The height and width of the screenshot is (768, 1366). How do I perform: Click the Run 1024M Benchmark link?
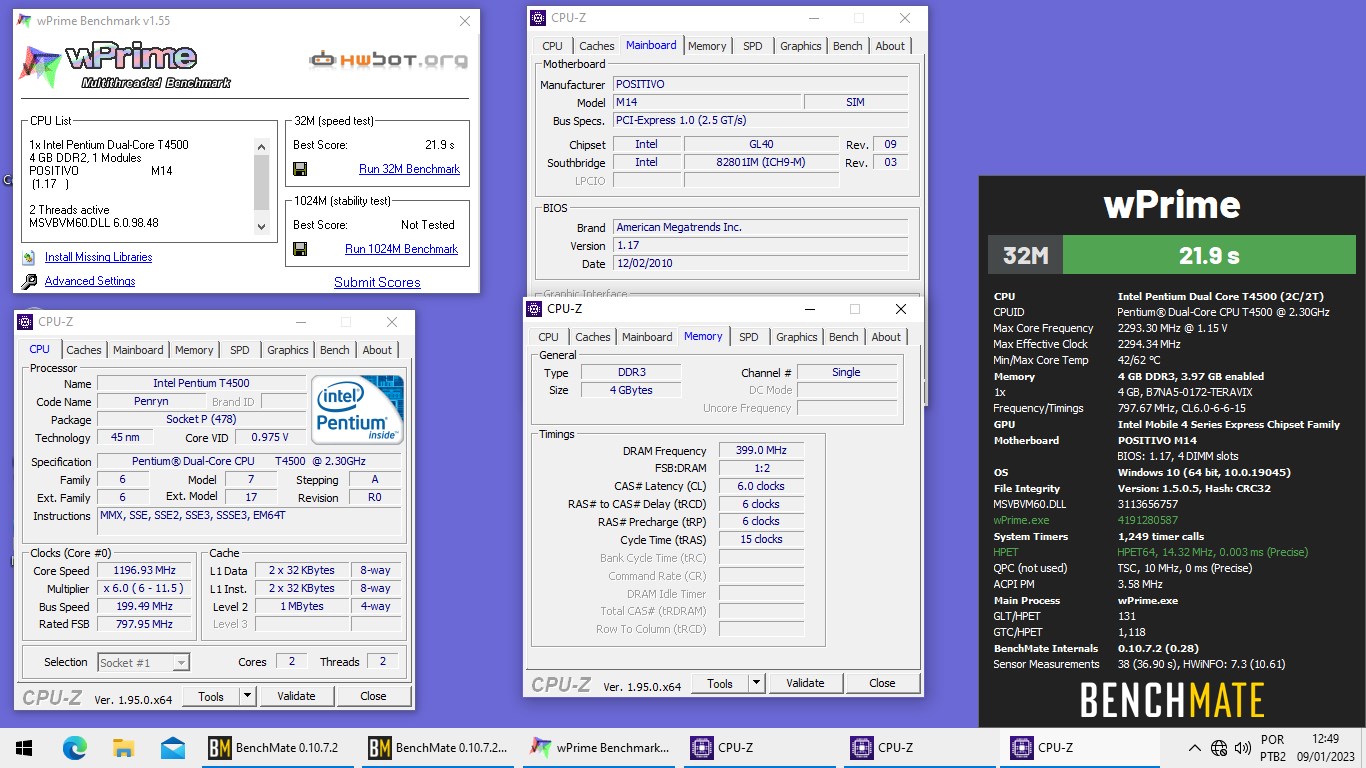[x=402, y=249]
